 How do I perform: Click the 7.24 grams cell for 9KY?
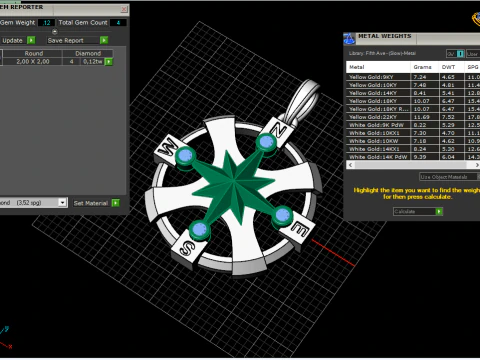tap(424, 77)
